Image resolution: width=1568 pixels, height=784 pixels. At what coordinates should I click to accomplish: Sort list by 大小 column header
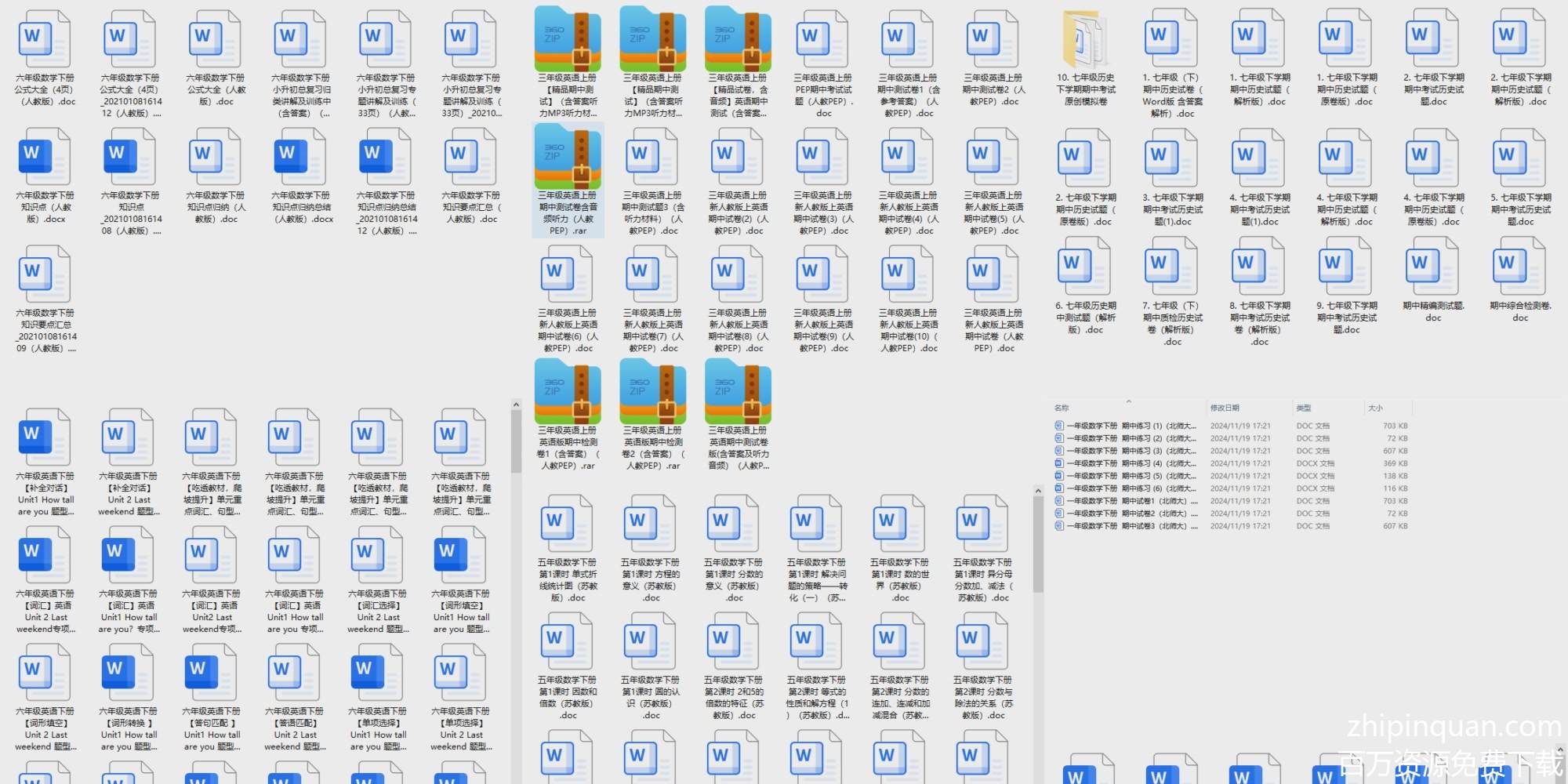tap(1375, 408)
